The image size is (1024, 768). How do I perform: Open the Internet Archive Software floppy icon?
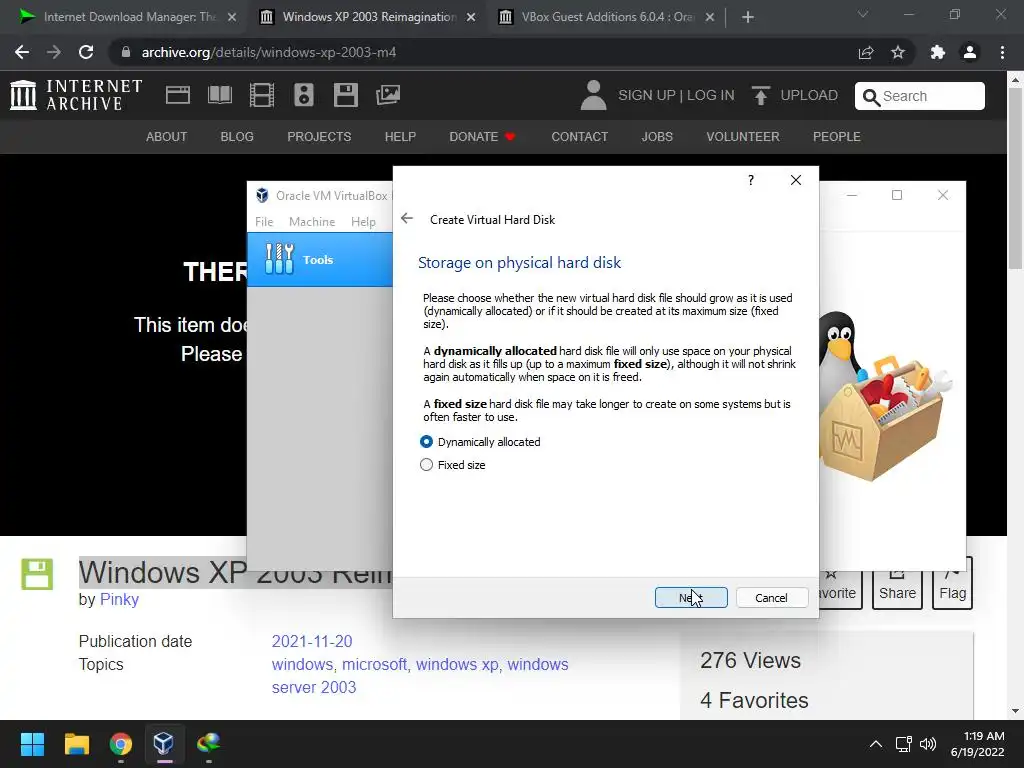pos(345,95)
